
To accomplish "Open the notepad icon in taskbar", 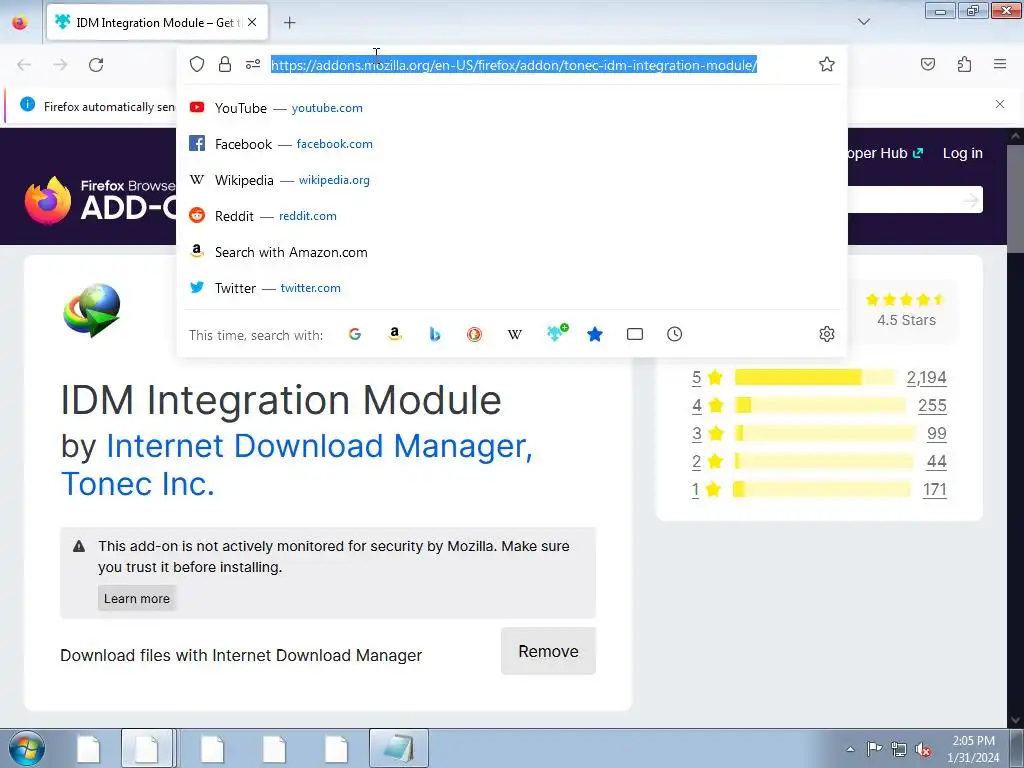I will pyautogui.click(x=398, y=748).
